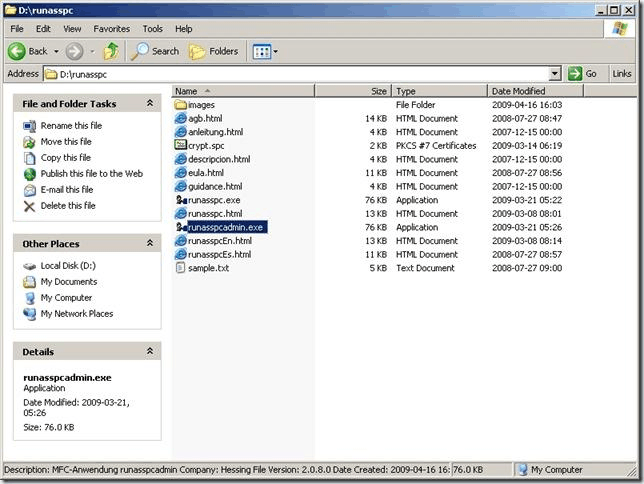The width and height of the screenshot is (644, 484).
Task: Click the 5 KB size cell
Action: pyautogui.click(x=378, y=268)
